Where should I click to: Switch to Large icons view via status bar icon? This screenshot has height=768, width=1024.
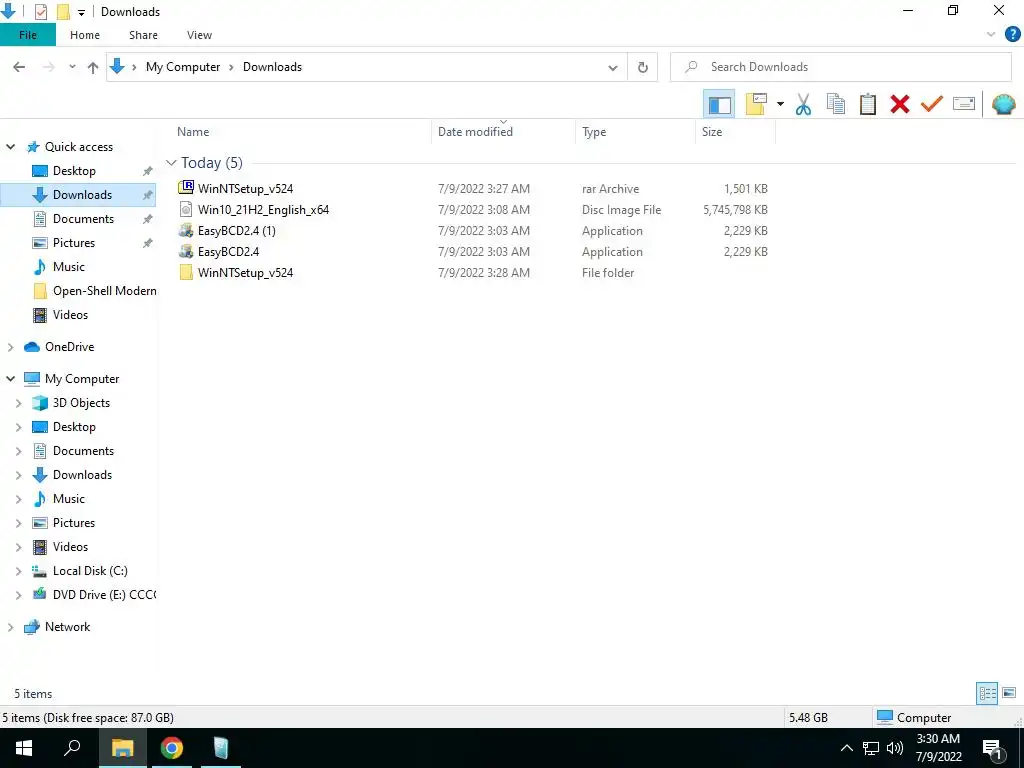(1009, 693)
